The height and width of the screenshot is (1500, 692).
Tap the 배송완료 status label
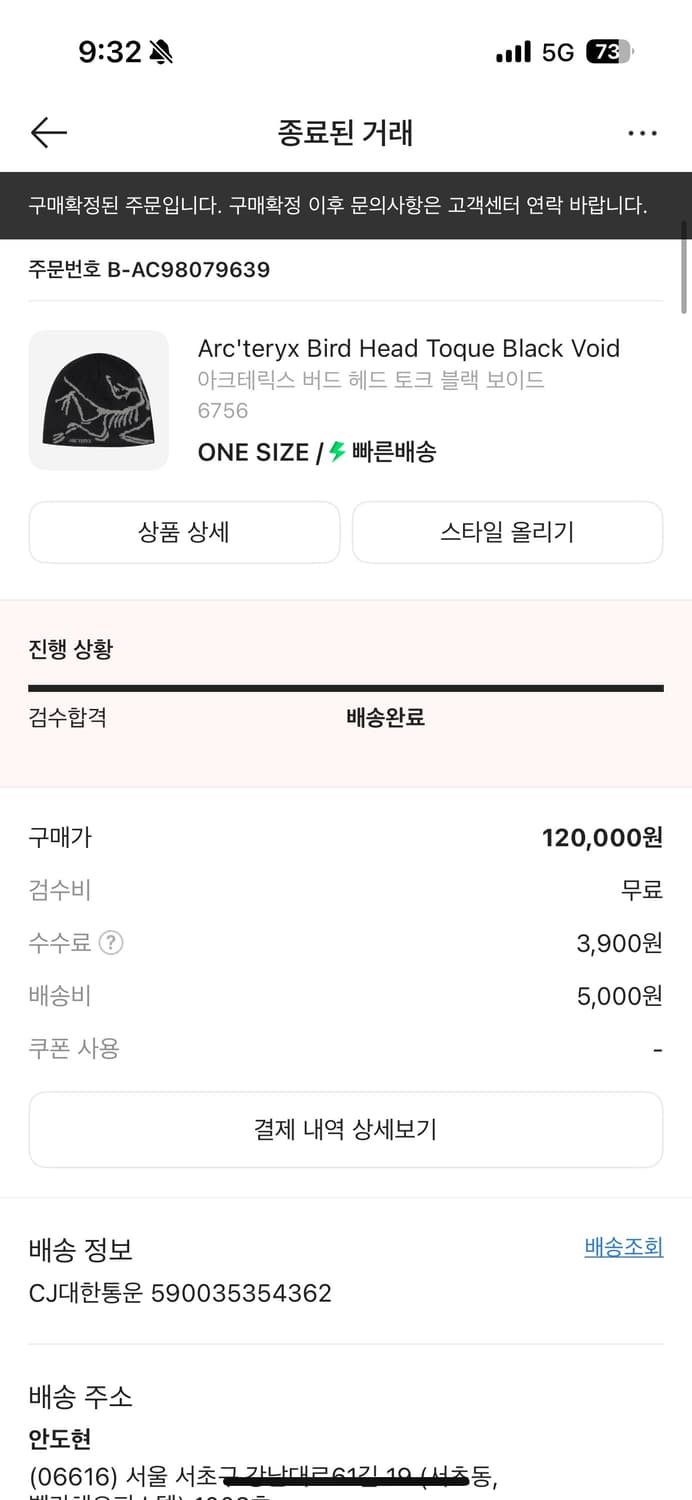point(385,717)
